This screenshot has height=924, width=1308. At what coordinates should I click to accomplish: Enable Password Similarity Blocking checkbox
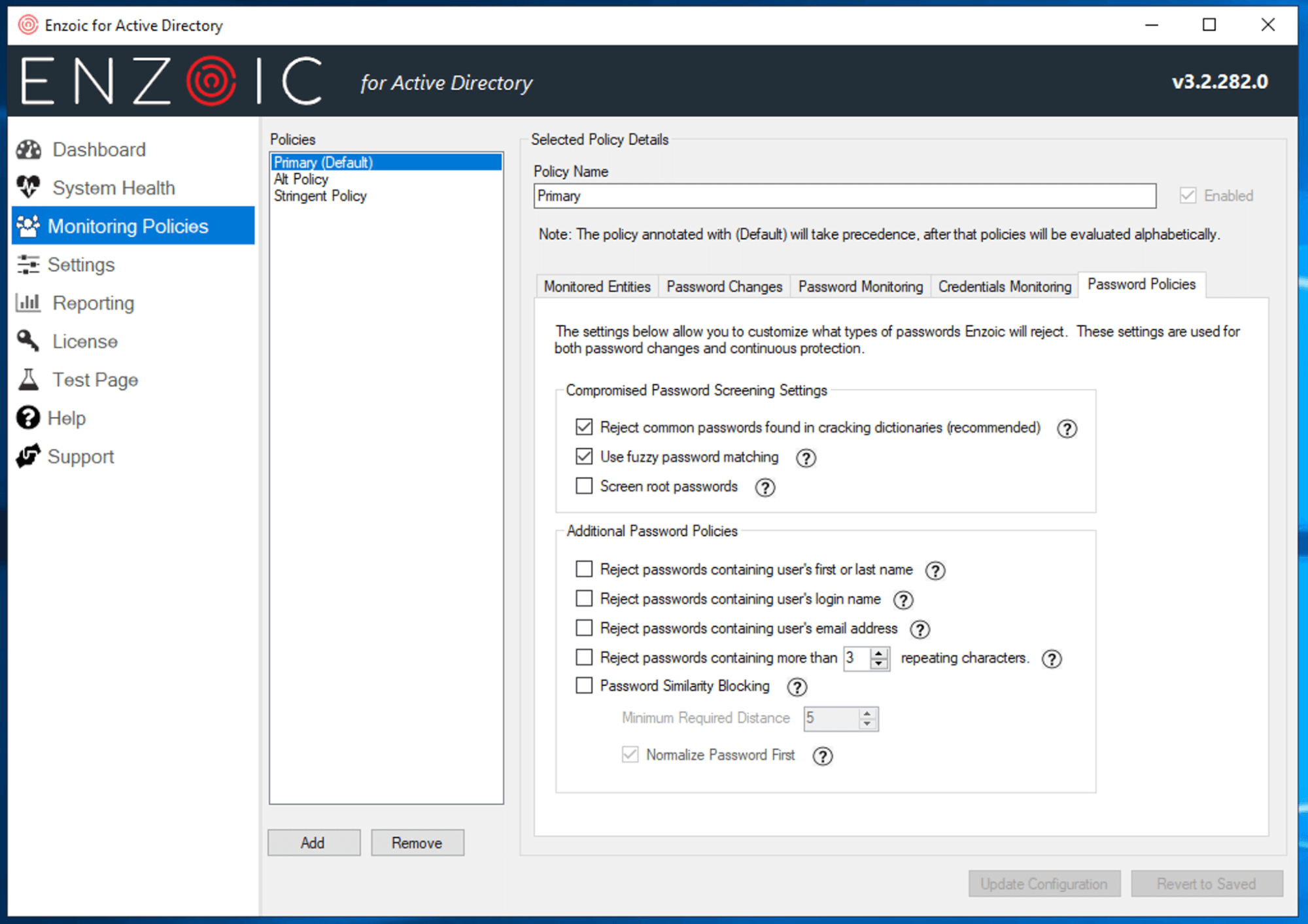click(584, 685)
